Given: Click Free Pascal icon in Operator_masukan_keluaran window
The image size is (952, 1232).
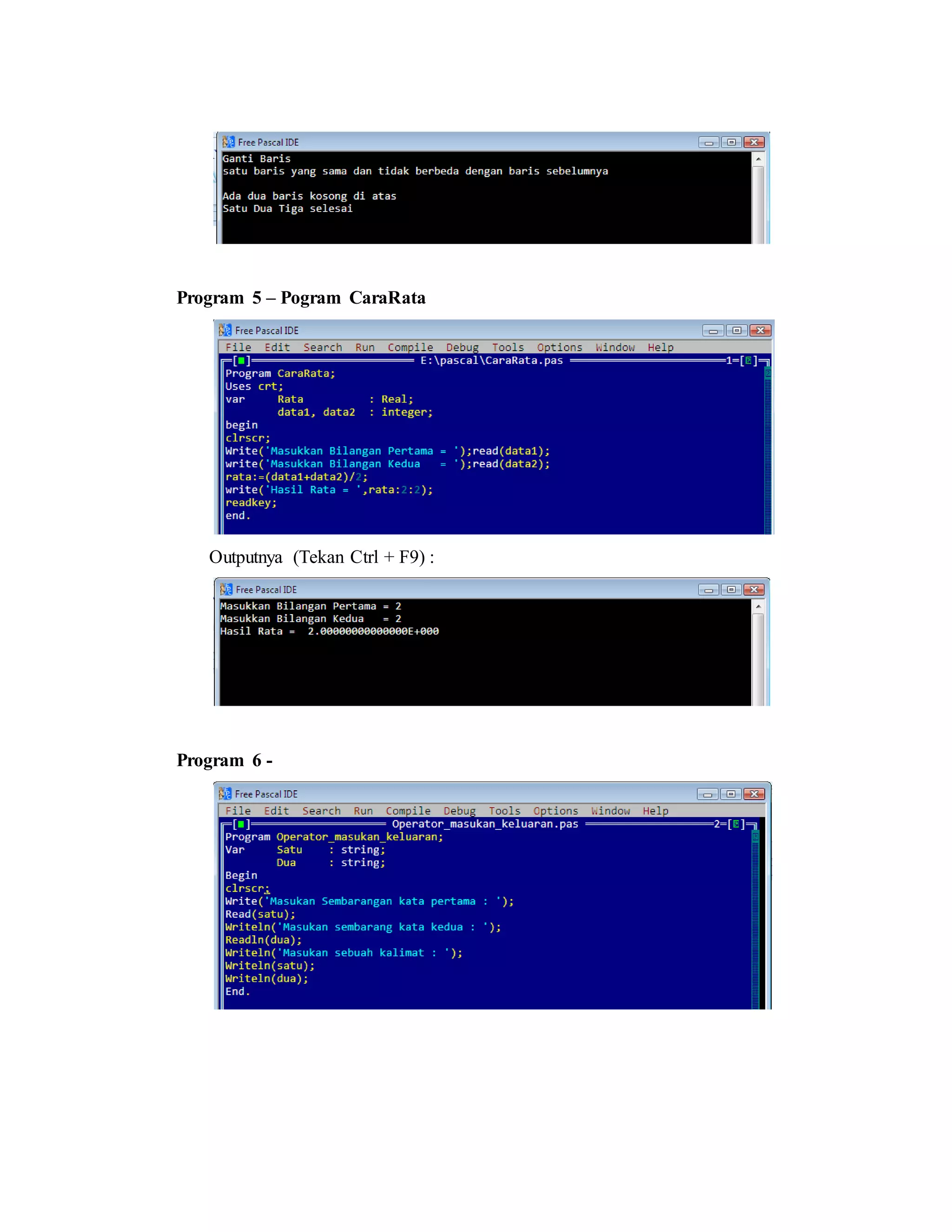Looking at the screenshot, I should point(225,794).
